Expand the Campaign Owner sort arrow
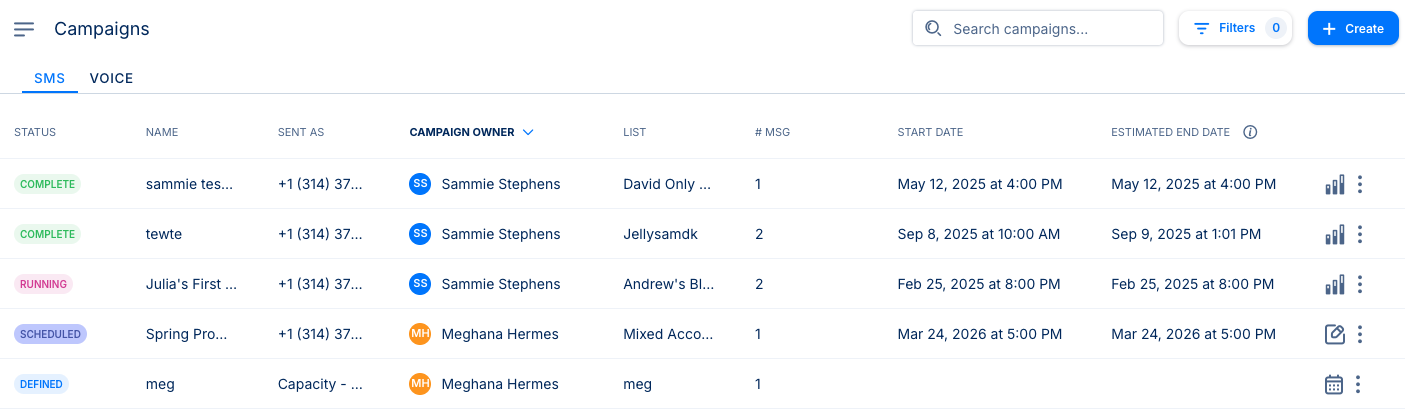1405x410 pixels. tap(528, 132)
